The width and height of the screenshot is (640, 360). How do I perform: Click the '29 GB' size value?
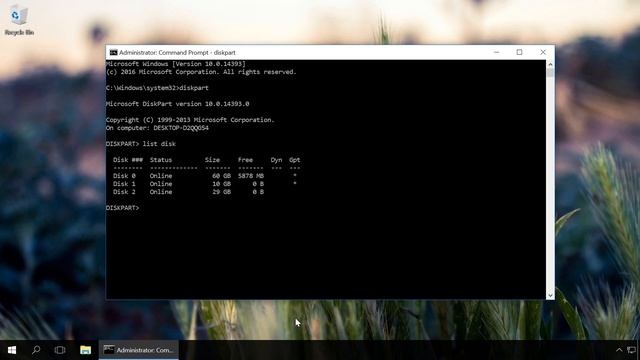coord(221,192)
